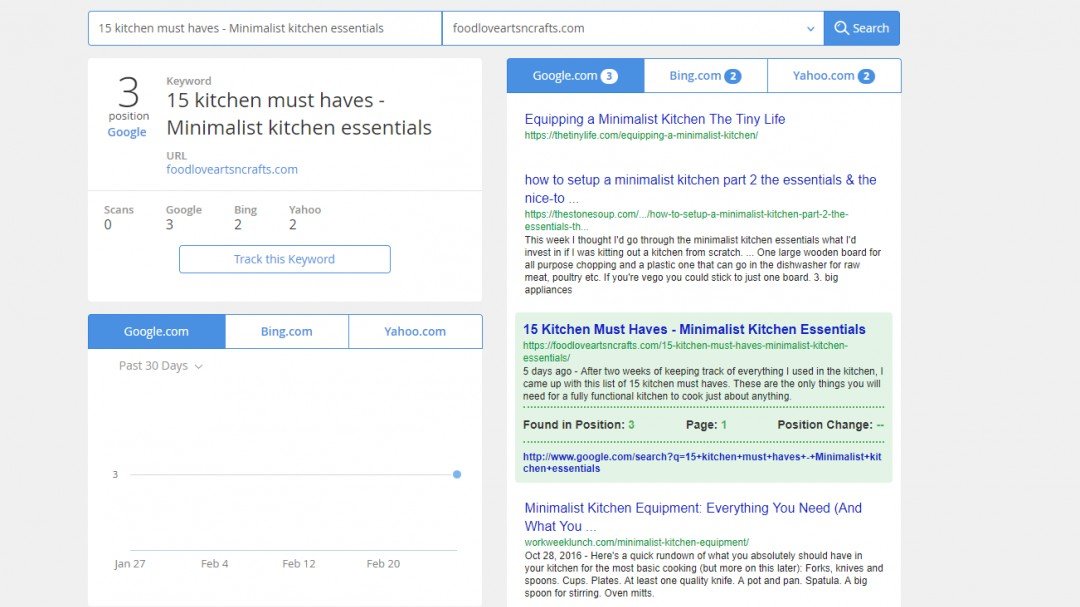Click the Bing.com badge showing 2
This screenshot has height=607, width=1080.
733,76
